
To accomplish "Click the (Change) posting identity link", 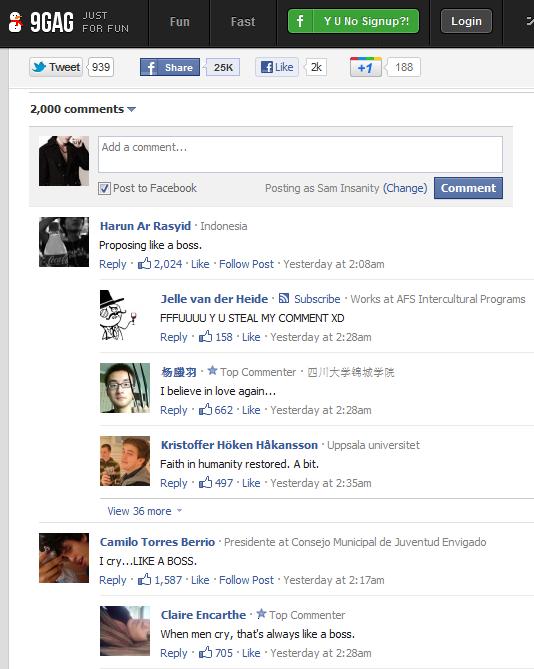I will coord(405,188).
